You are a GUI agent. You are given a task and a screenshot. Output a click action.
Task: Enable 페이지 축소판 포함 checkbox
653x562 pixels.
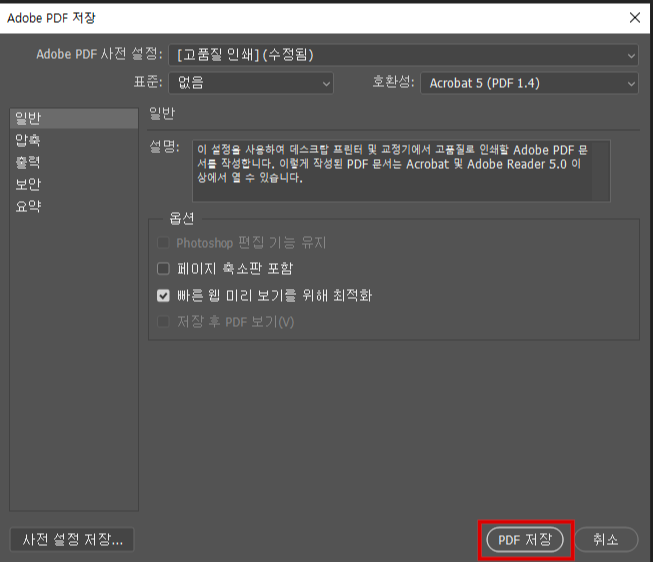163,269
